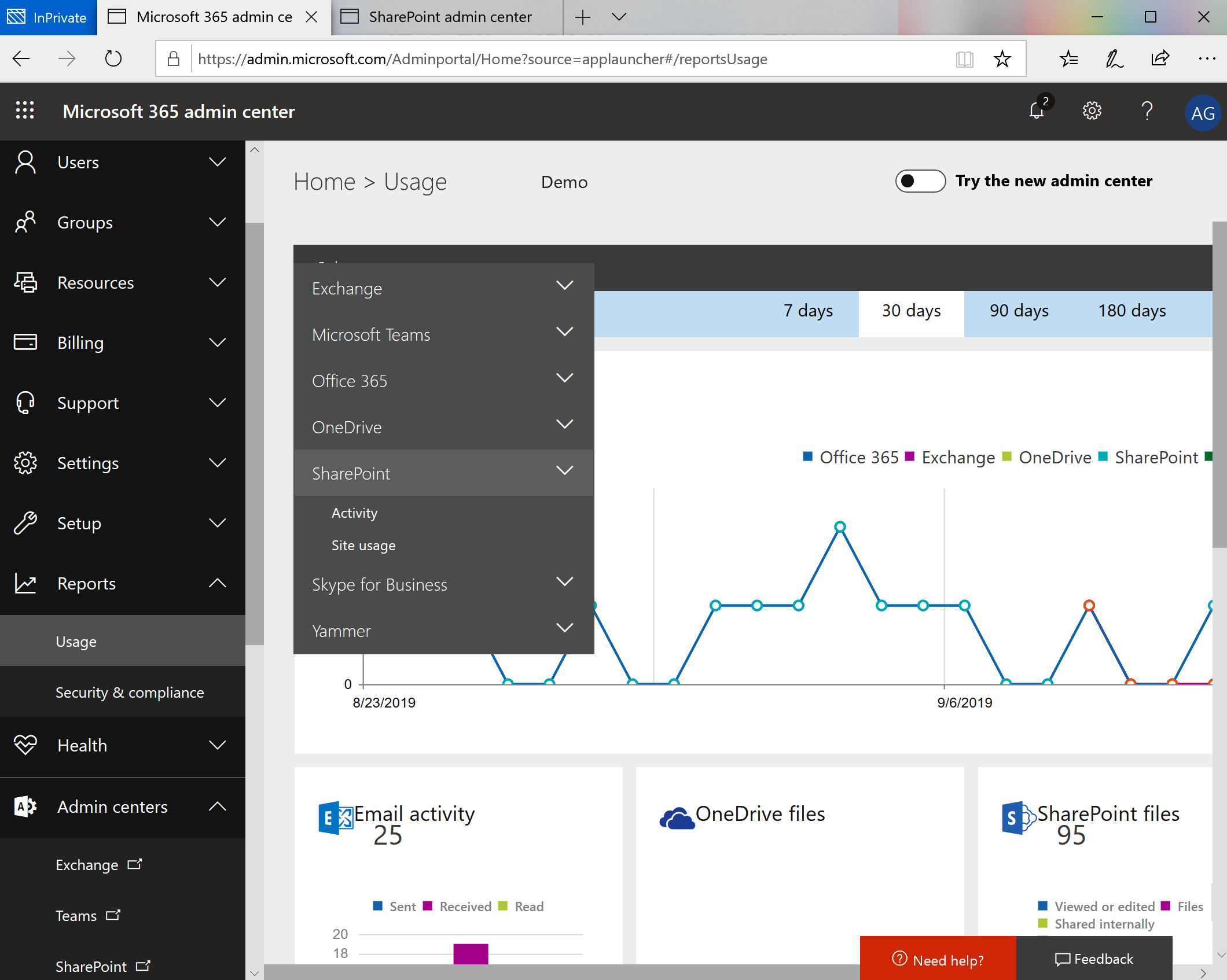
Task: Click the Home breadcrumb link
Action: [324, 182]
